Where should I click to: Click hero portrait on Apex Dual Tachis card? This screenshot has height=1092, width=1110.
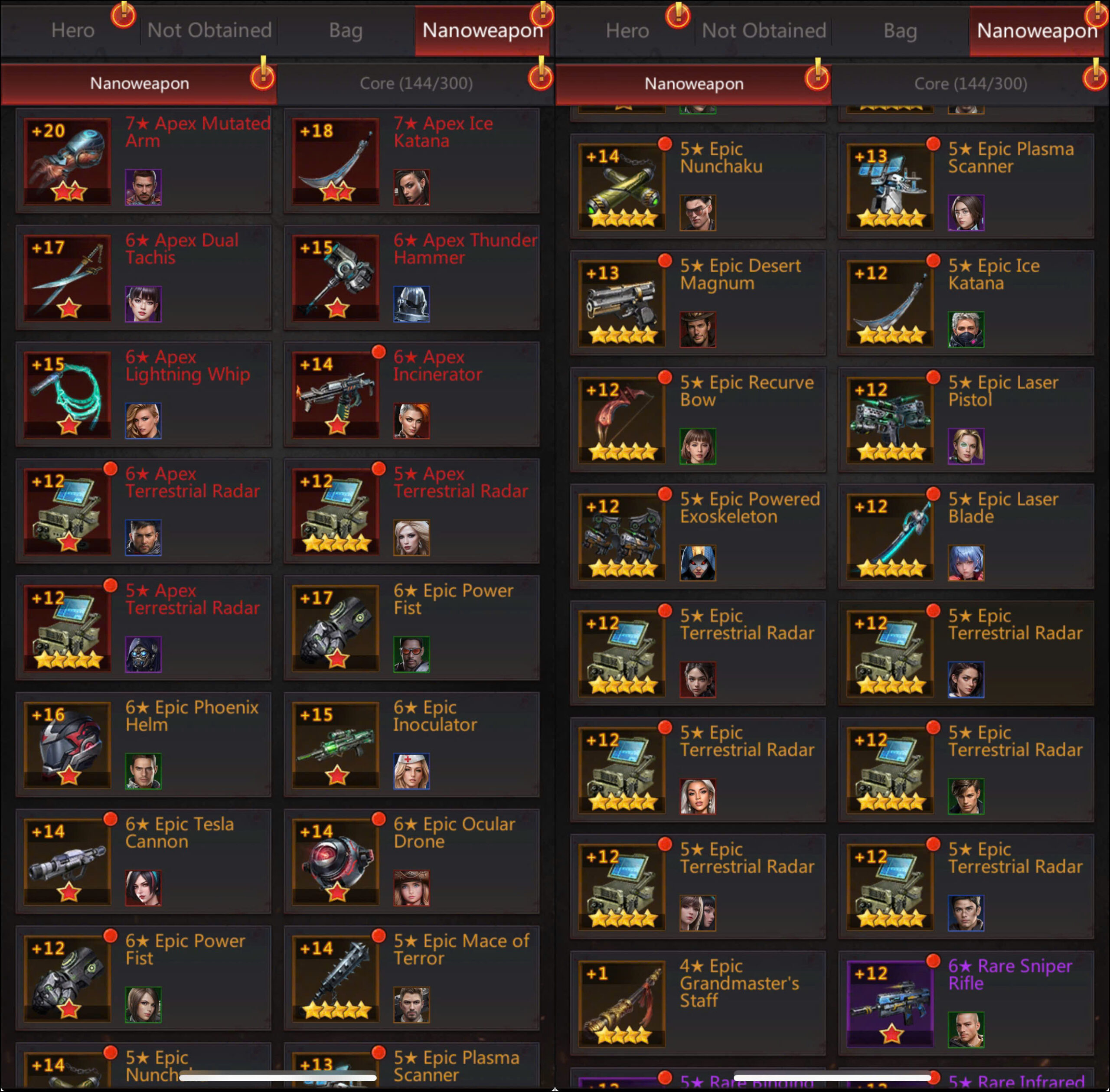click(x=144, y=304)
